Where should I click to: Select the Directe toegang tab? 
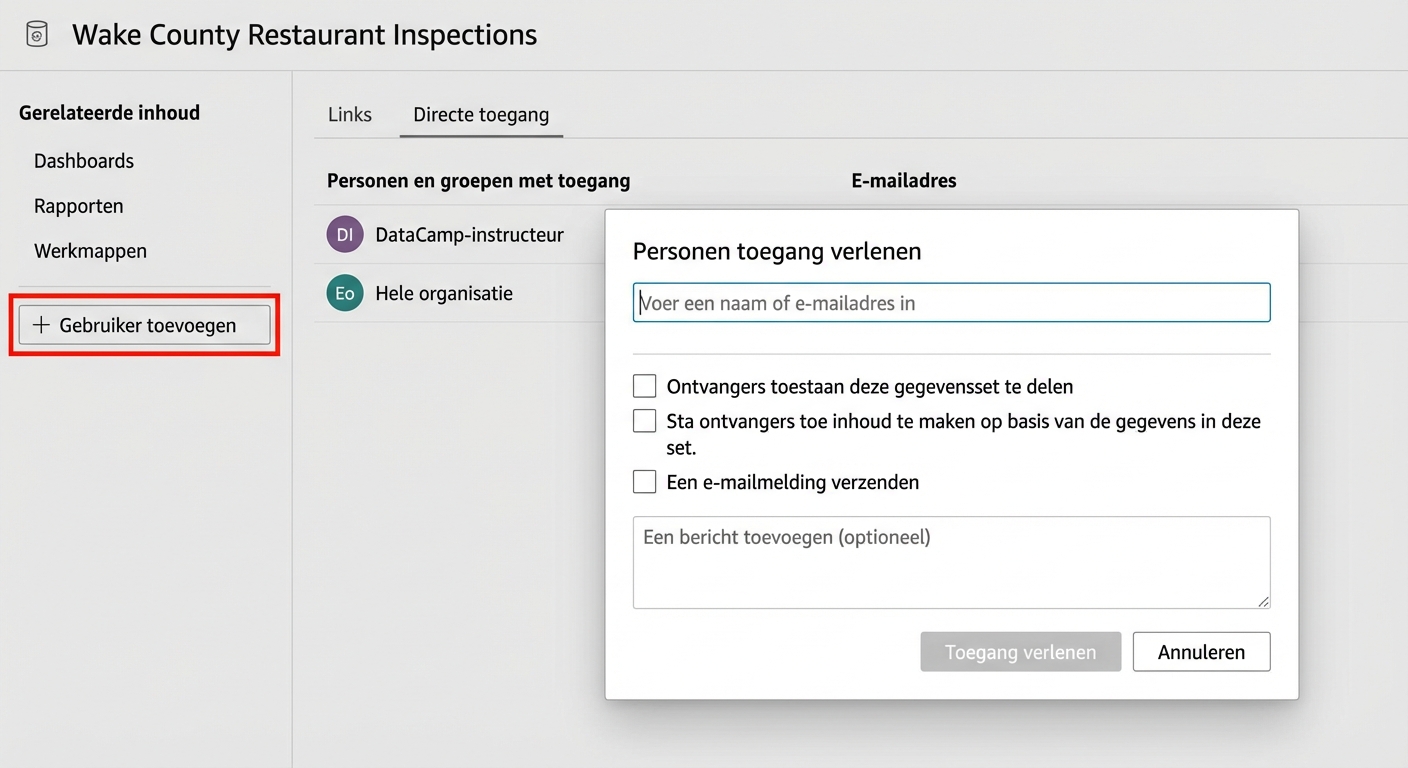(x=480, y=114)
